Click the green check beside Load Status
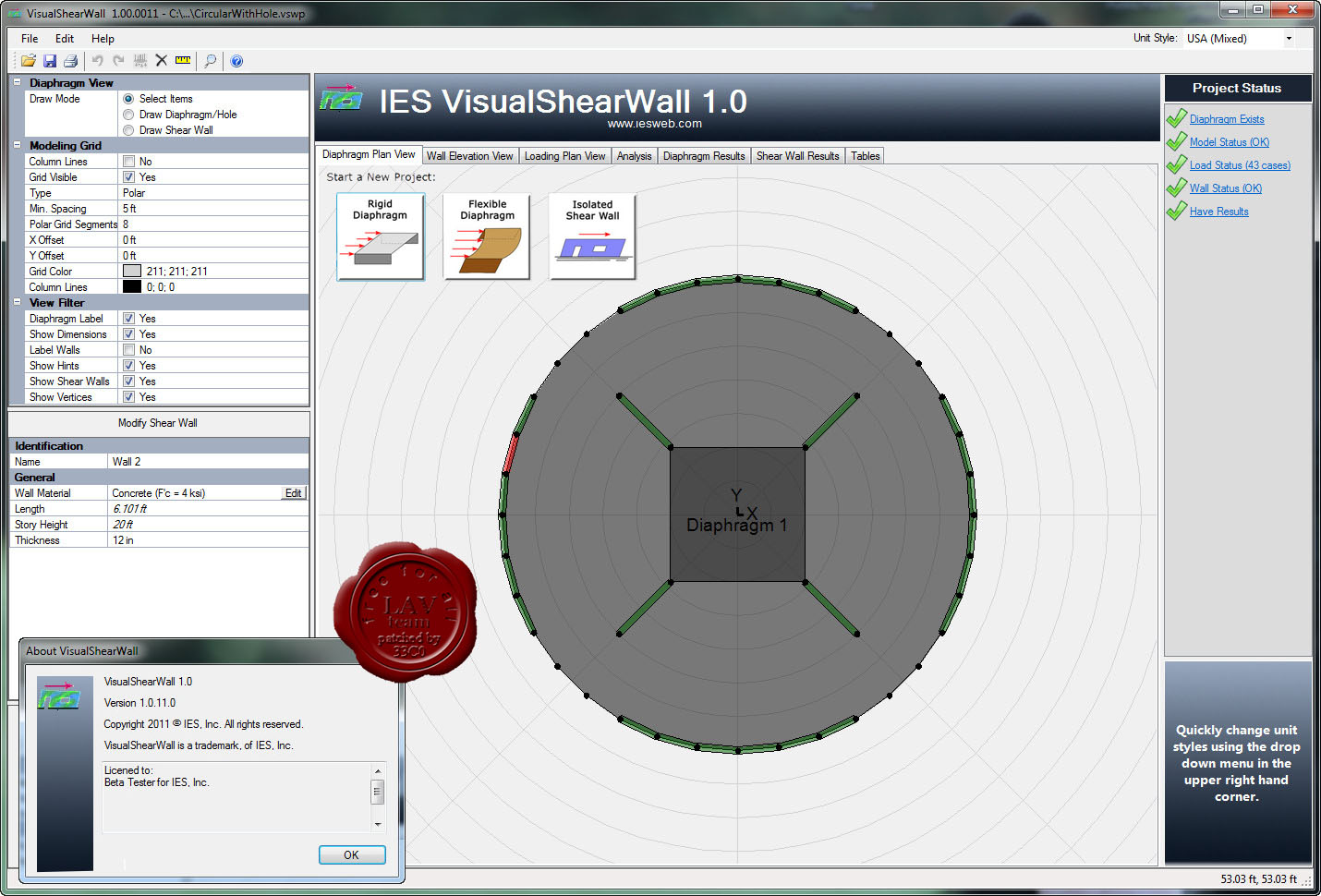Viewport: 1321px width, 896px height. coord(1176,164)
